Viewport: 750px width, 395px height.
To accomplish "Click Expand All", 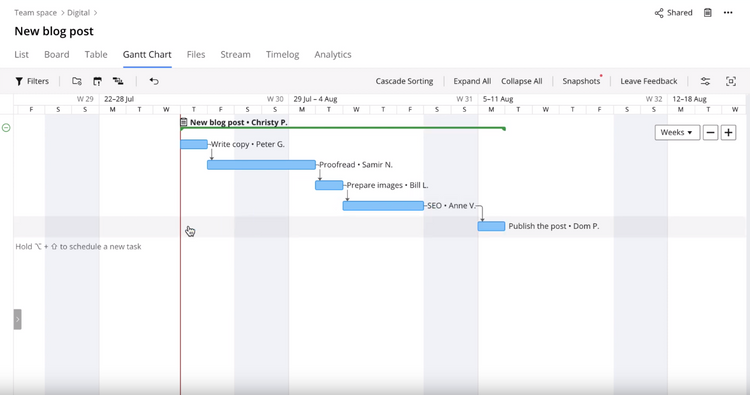I will pos(472,81).
